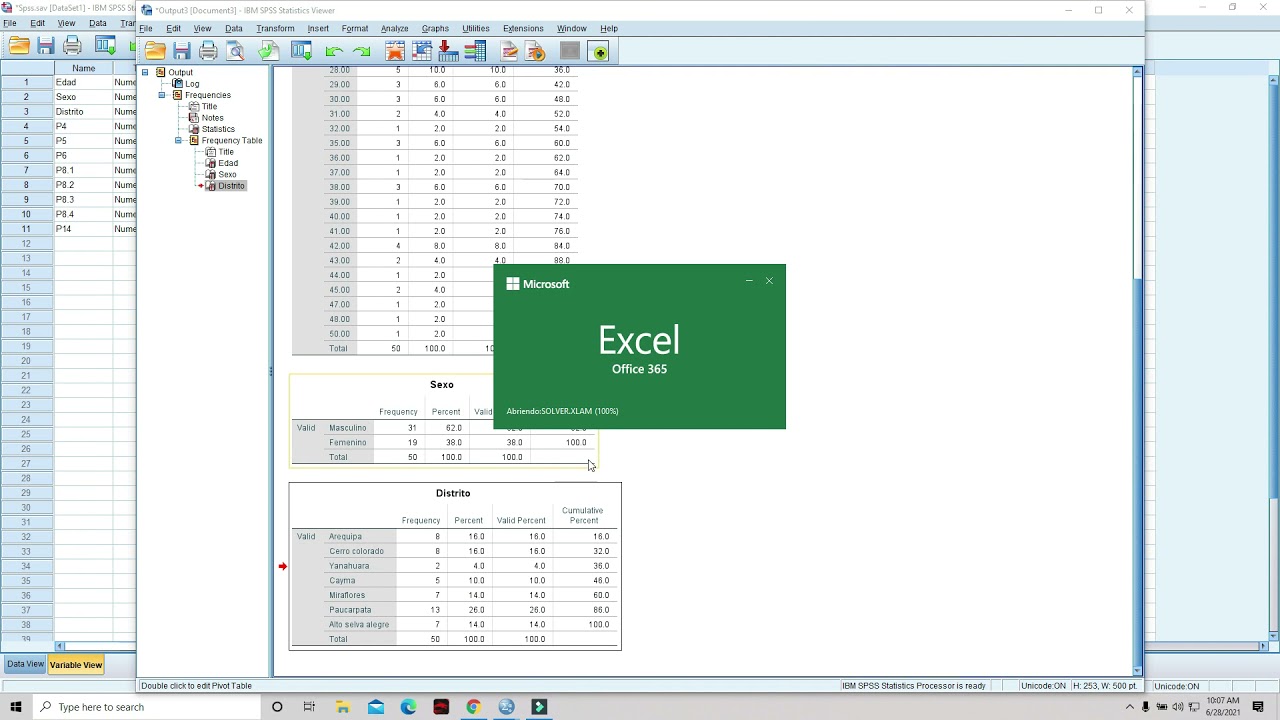This screenshot has width=1280, height=720.
Task: Click Alto selva alegre row label
Action: [359, 625]
